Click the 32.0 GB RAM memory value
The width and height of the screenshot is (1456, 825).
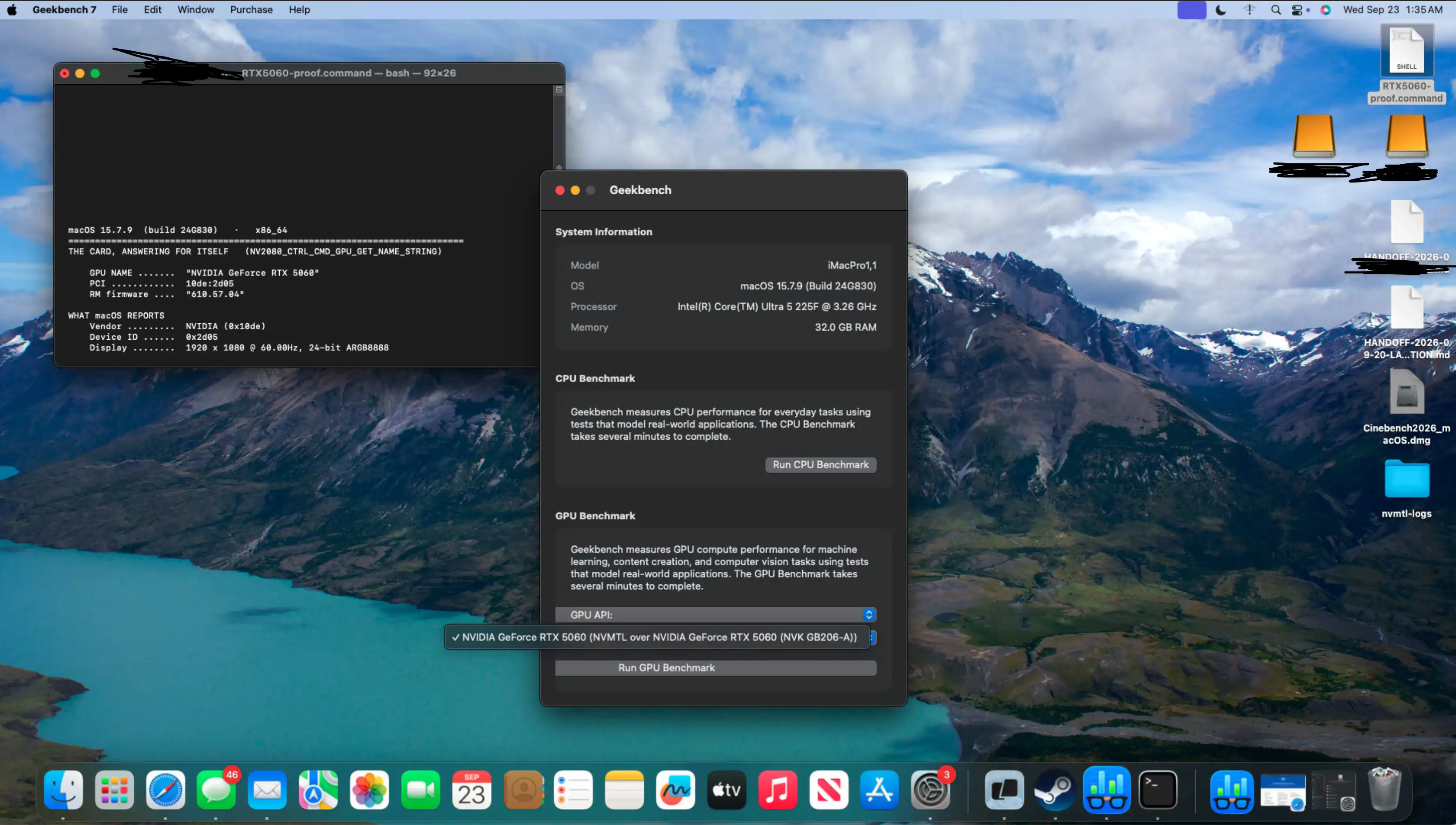pyautogui.click(x=845, y=327)
